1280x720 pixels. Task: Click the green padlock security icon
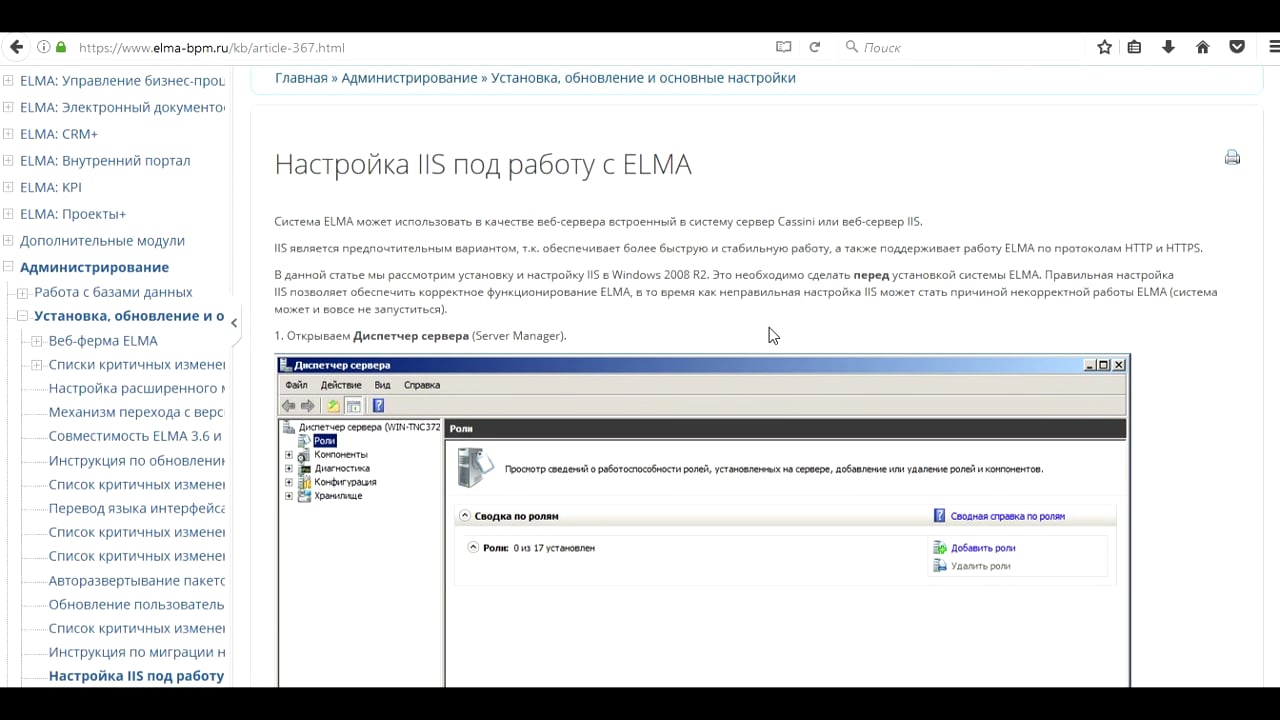click(x=60, y=47)
